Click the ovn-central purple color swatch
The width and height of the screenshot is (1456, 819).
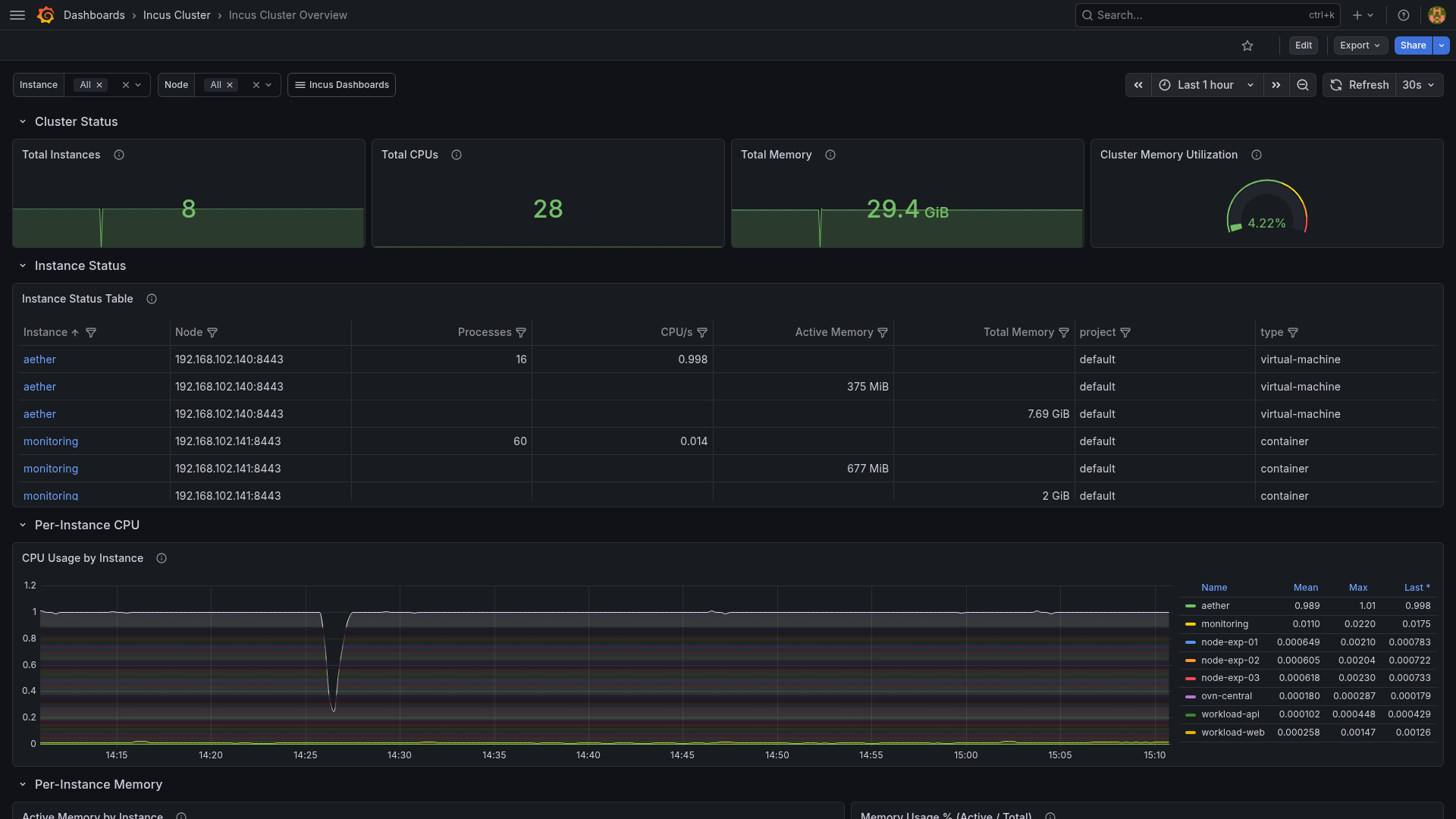(x=1191, y=696)
